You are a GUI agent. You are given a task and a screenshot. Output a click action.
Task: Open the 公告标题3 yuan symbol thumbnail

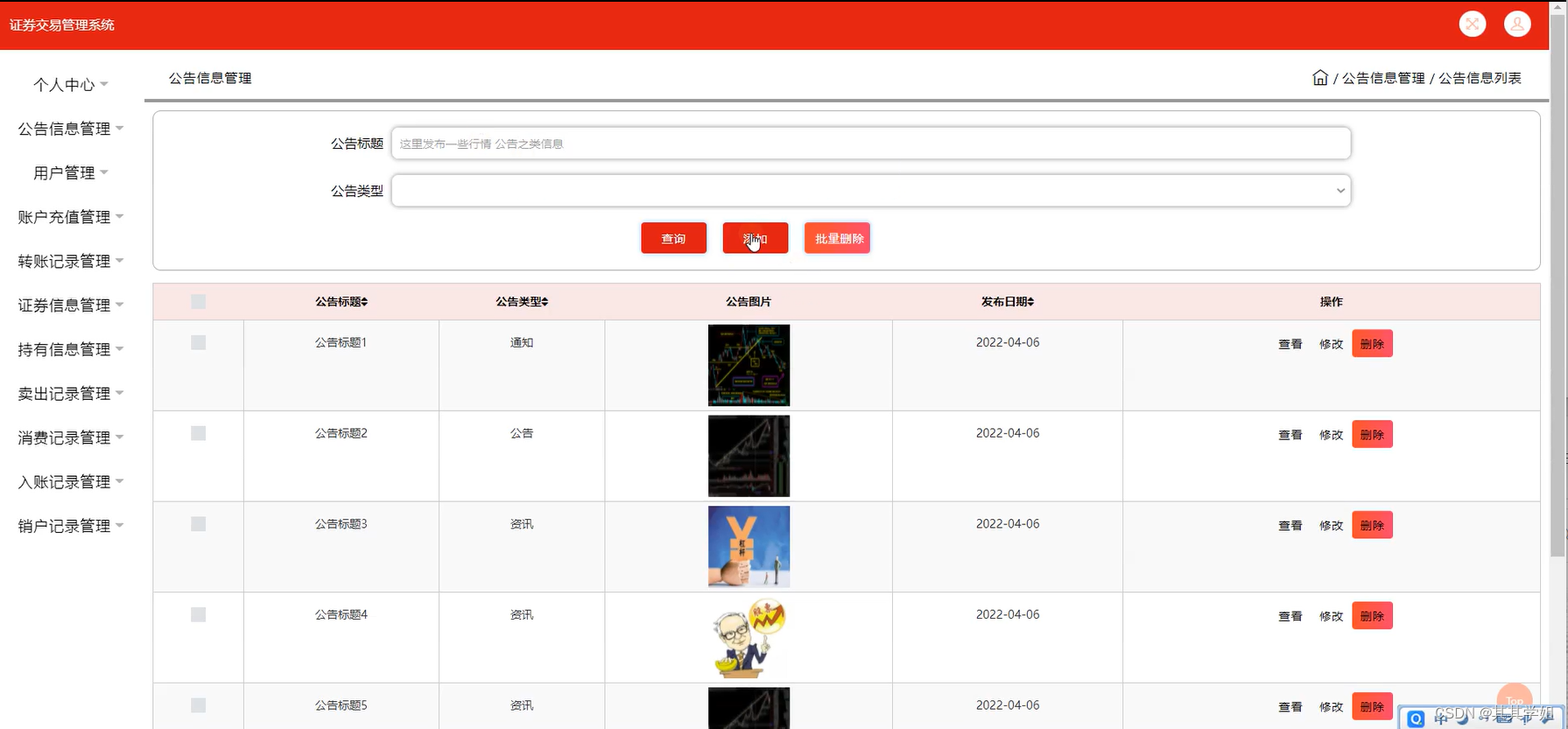(749, 546)
